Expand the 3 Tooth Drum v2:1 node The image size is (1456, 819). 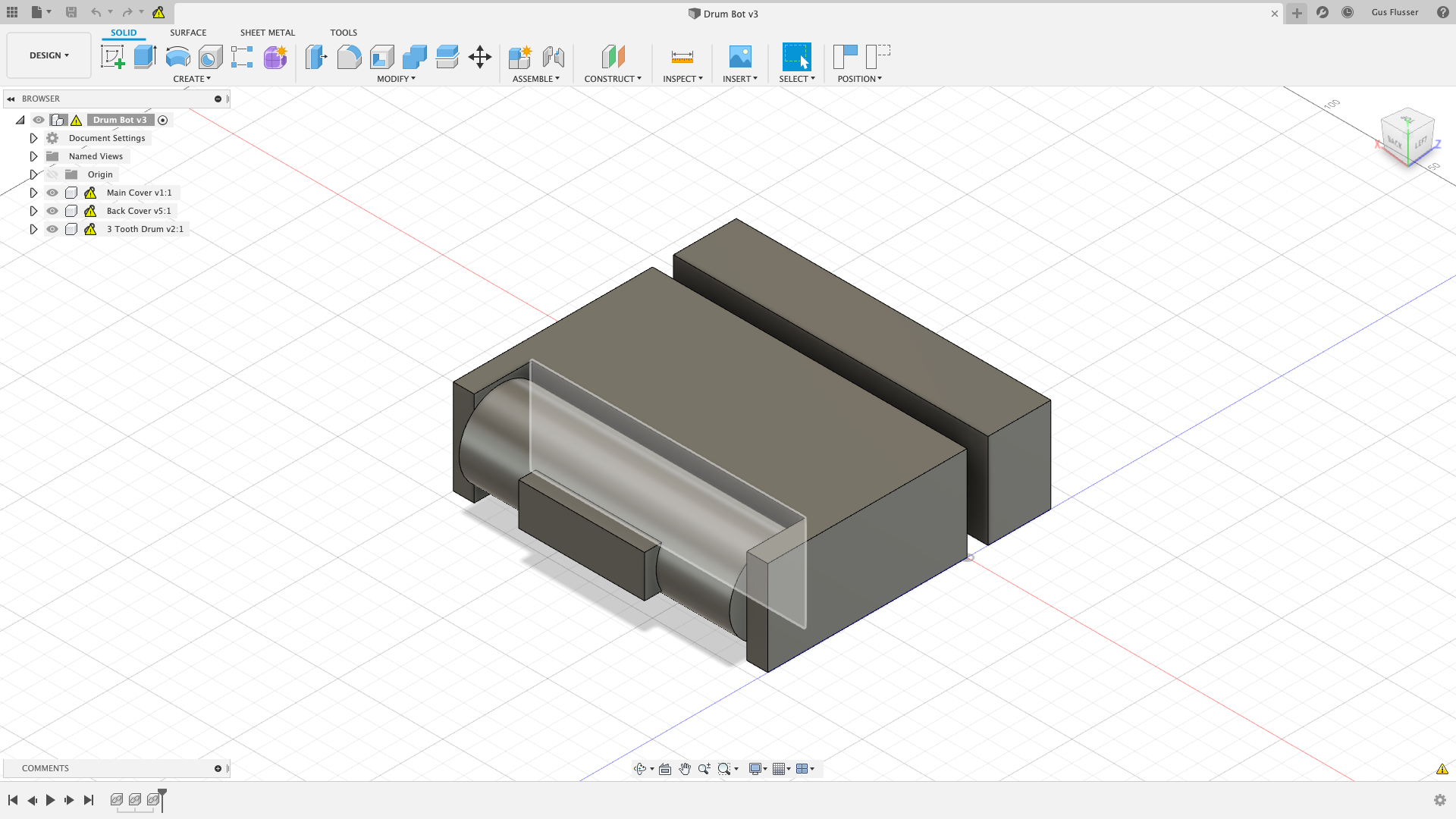click(x=33, y=229)
